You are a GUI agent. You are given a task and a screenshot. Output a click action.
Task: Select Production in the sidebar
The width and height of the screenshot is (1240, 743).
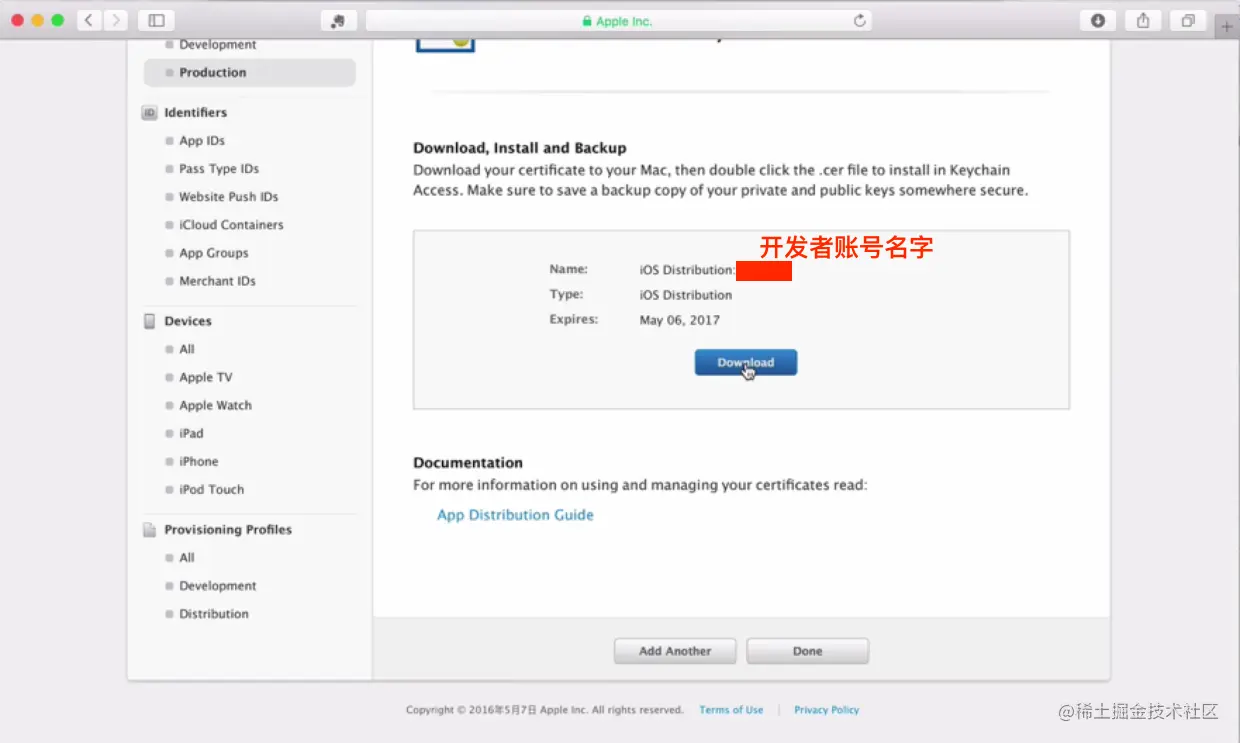click(250, 72)
